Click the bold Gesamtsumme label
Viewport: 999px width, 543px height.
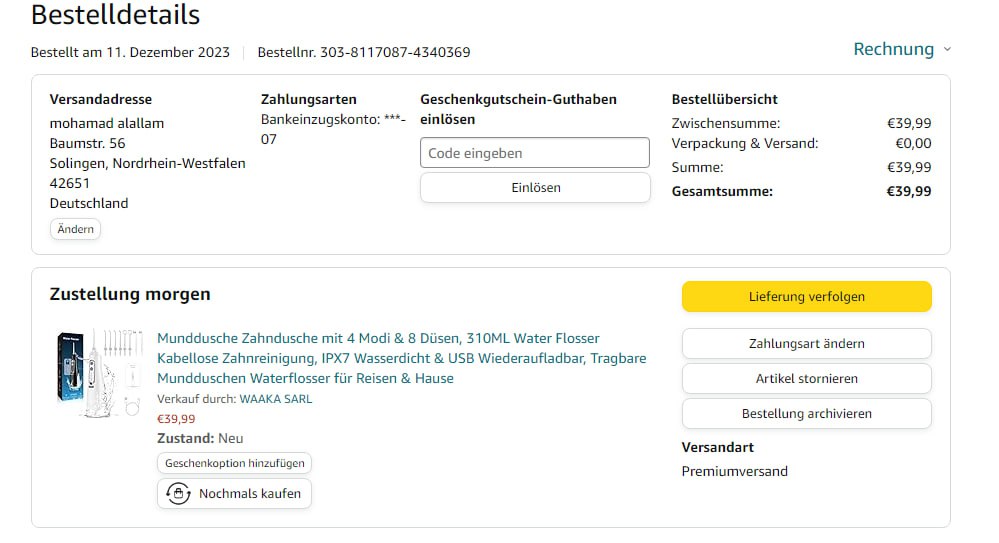coord(722,191)
